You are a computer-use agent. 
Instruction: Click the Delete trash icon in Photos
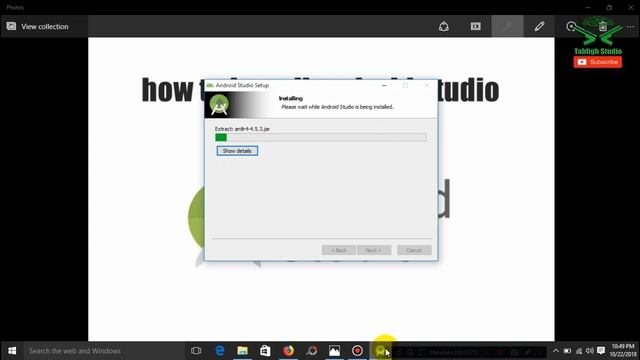(602, 27)
